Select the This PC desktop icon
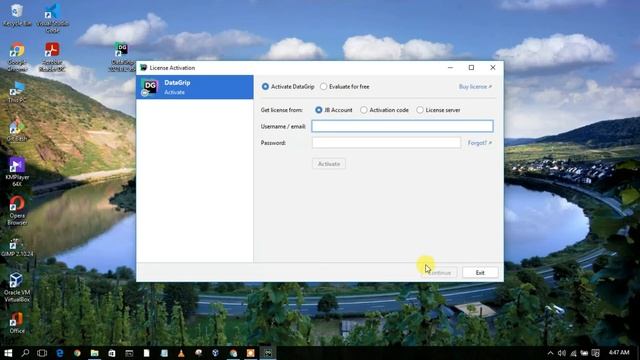 (x=17, y=92)
